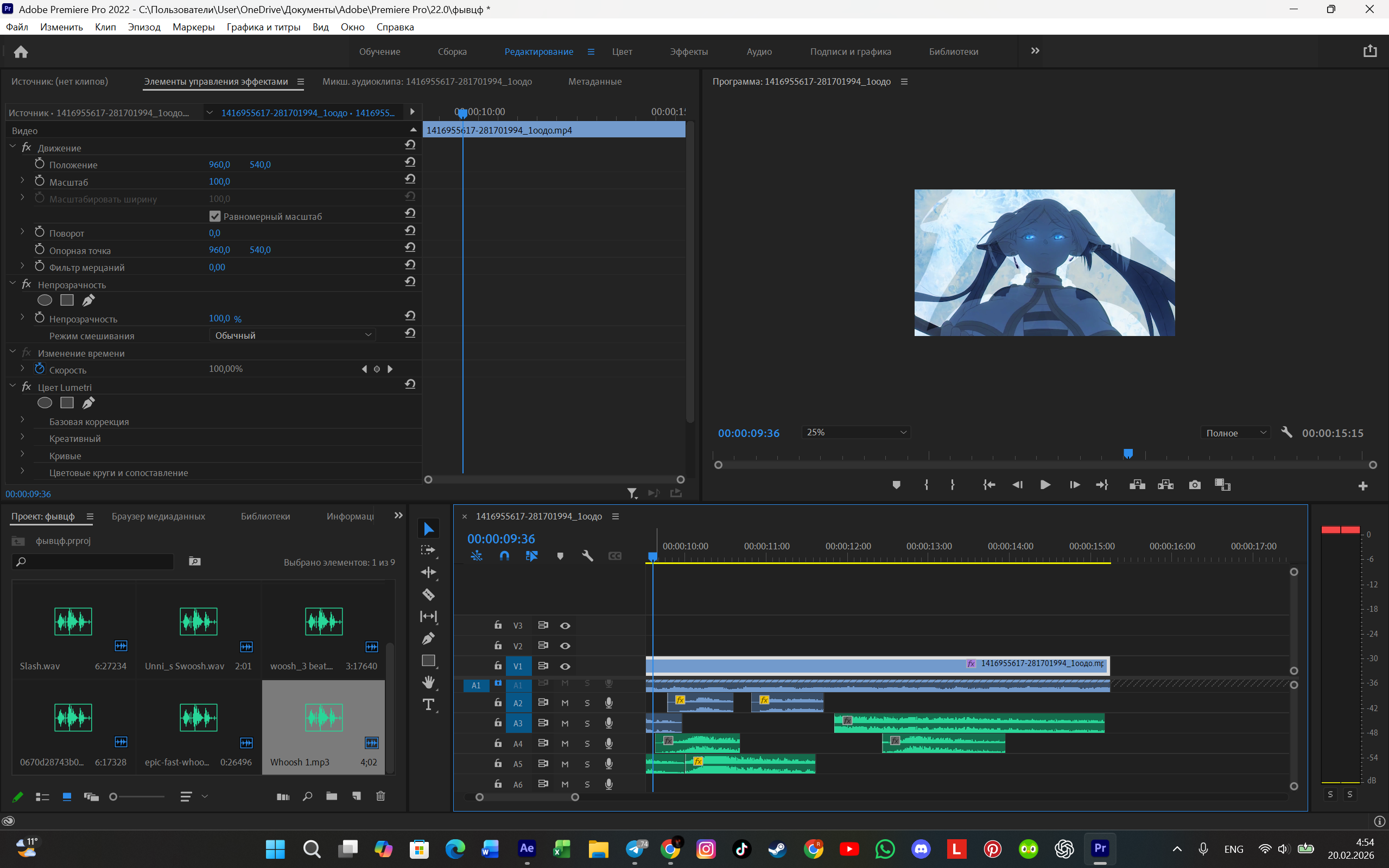Mute audio track A2

[x=565, y=702]
